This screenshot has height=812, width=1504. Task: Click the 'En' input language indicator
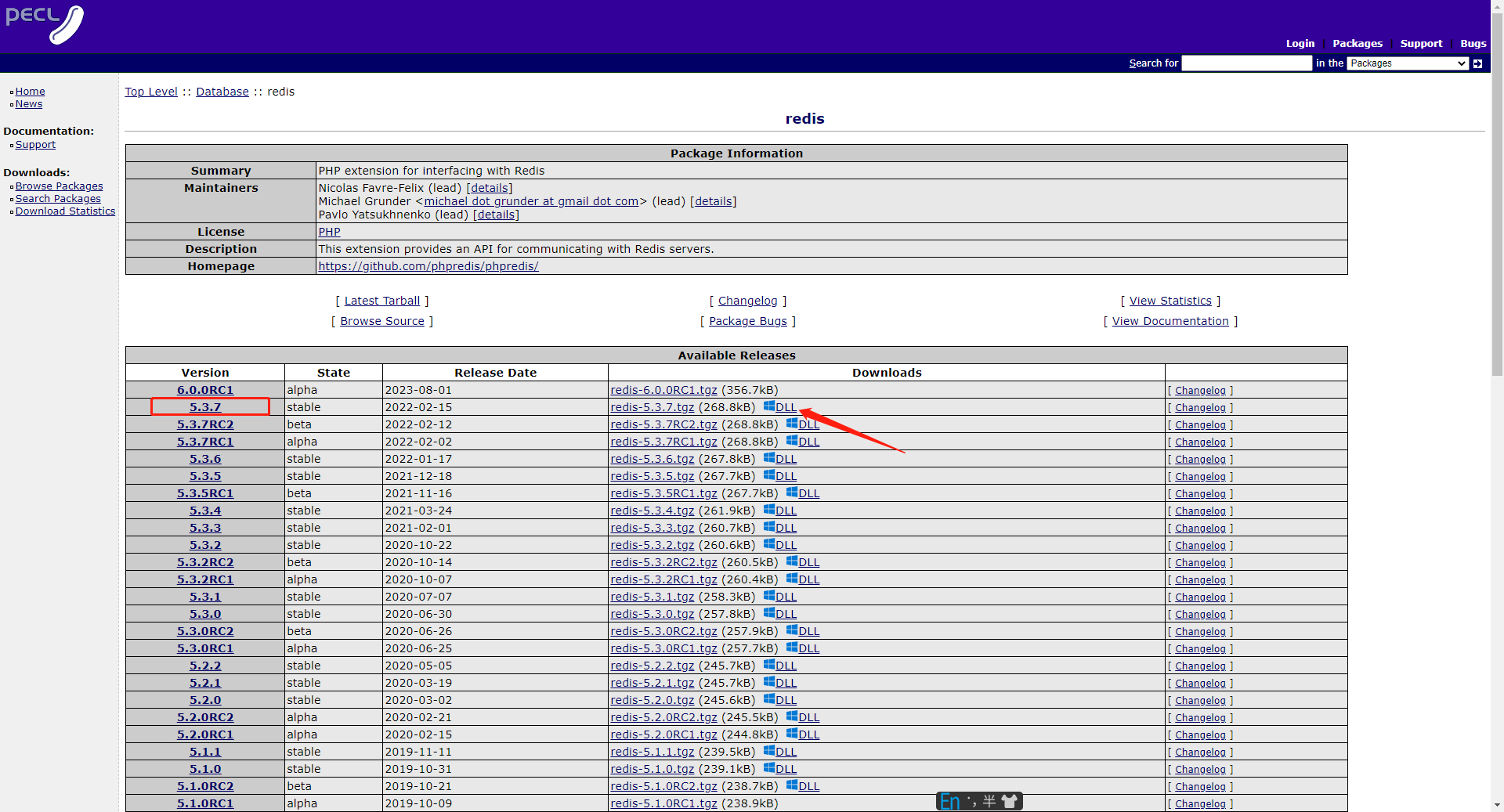[x=950, y=801]
